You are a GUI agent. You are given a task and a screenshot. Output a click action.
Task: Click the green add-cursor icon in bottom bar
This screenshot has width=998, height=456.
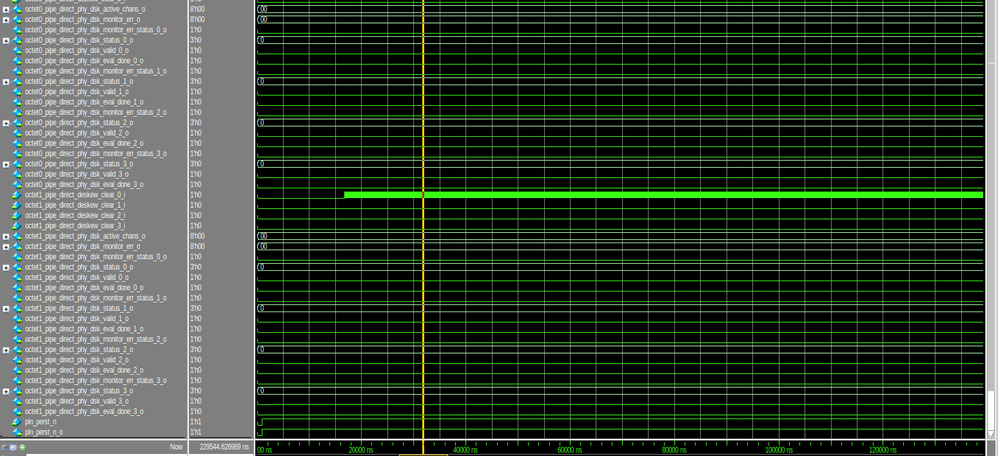22,448
